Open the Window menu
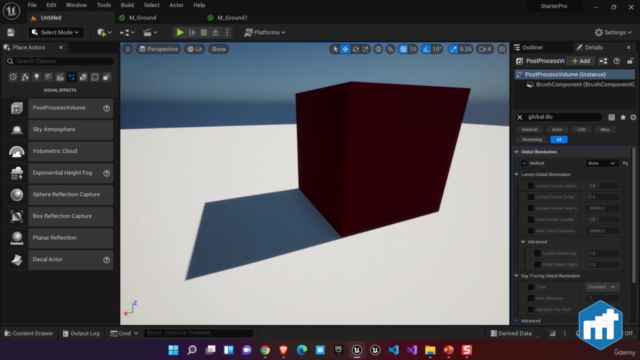The width and height of the screenshot is (640, 360). pyautogui.click(x=76, y=5)
